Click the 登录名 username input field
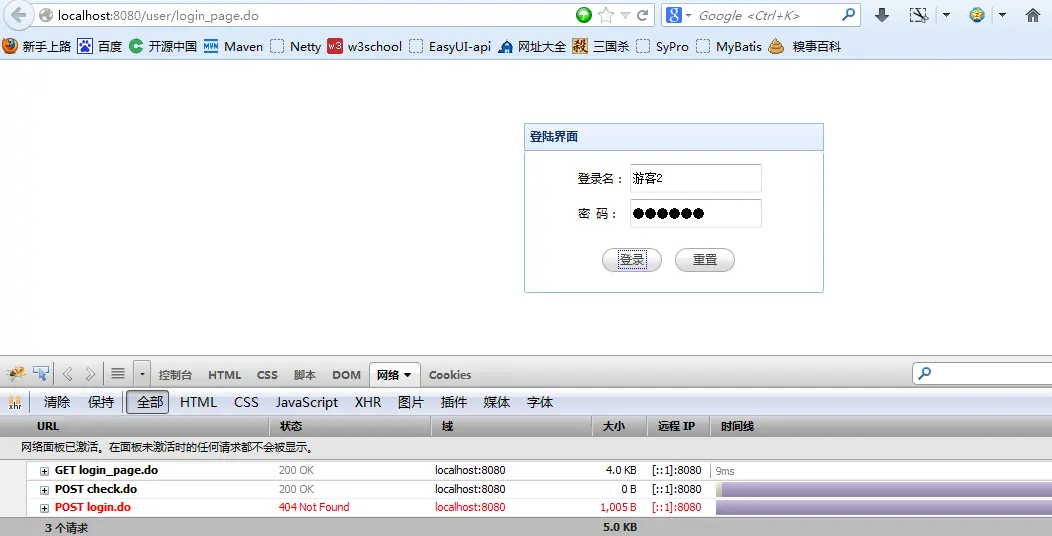The width and height of the screenshot is (1052, 536). pyautogui.click(x=696, y=178)
